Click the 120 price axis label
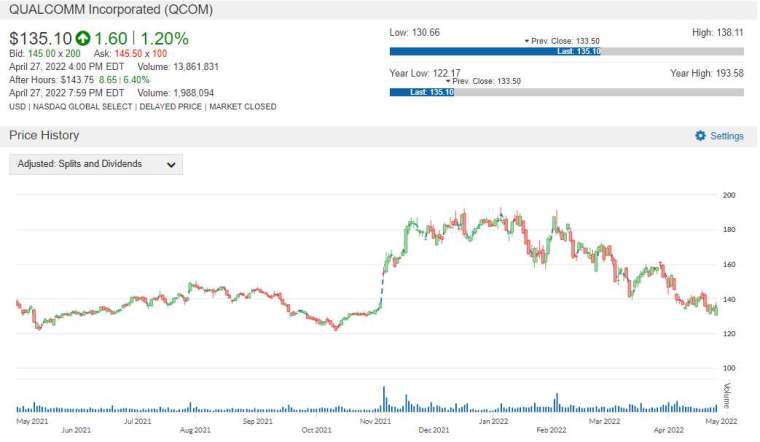The height and width of the screenshot is (442, 760). 729,334
